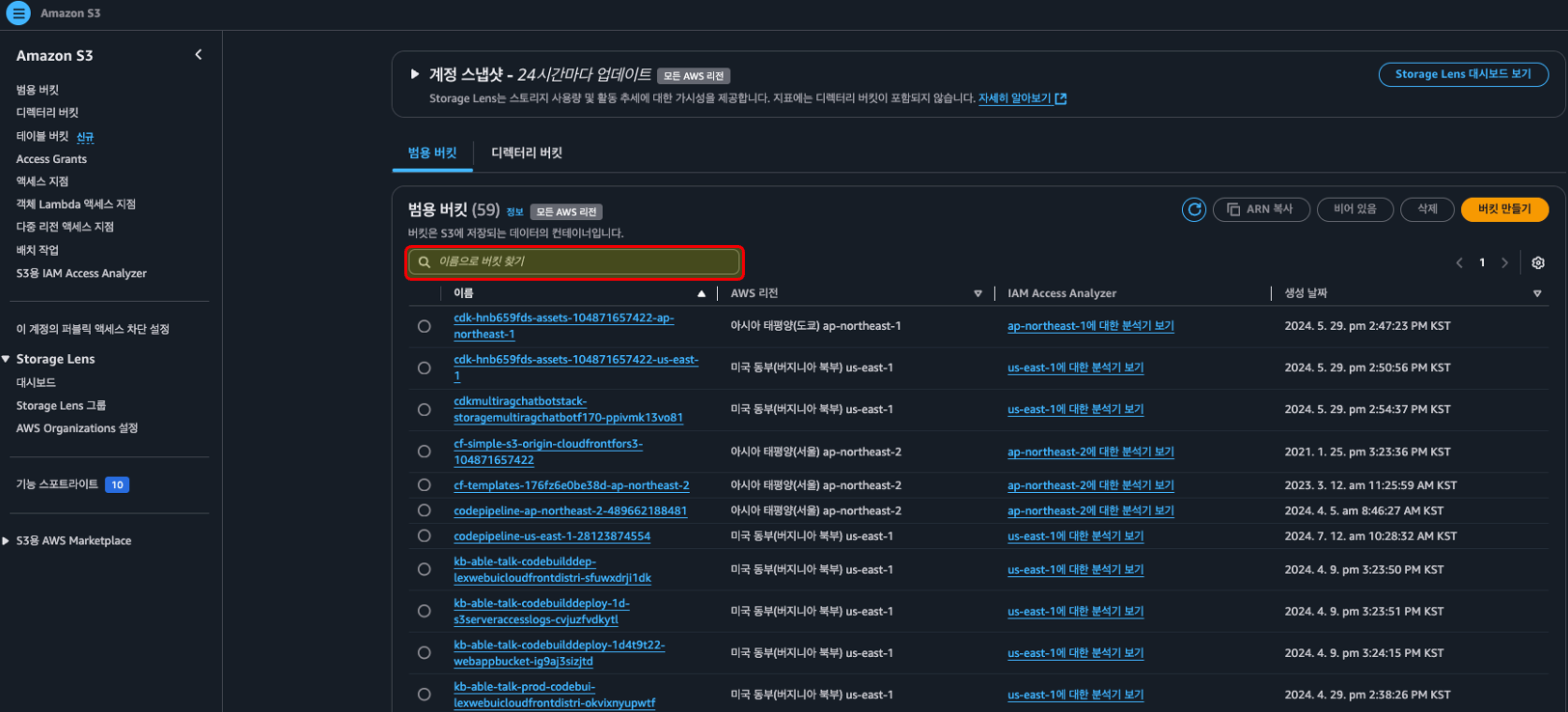1568x712 pixels.
Task: Select radio for kb-able-talk-codebuilddeploy-1d-s3serveraccesslogs bucket
Action: [424, 611]
